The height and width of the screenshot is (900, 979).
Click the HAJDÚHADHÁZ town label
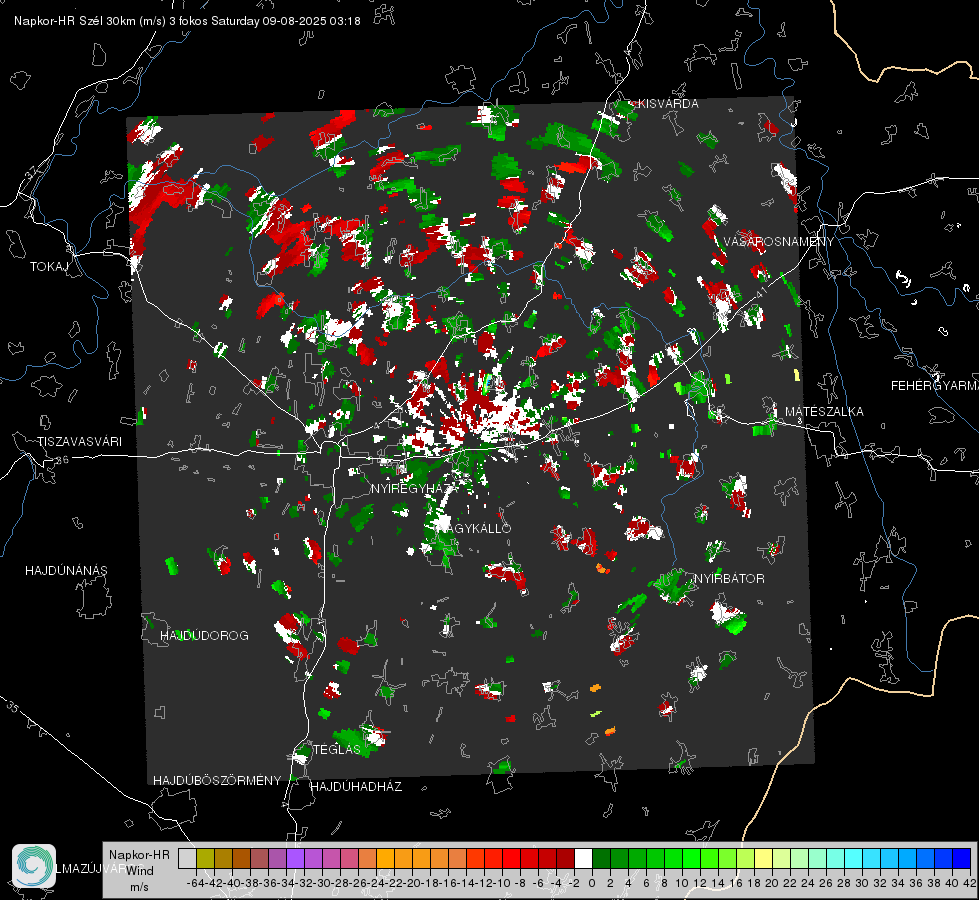coord(356,787)
